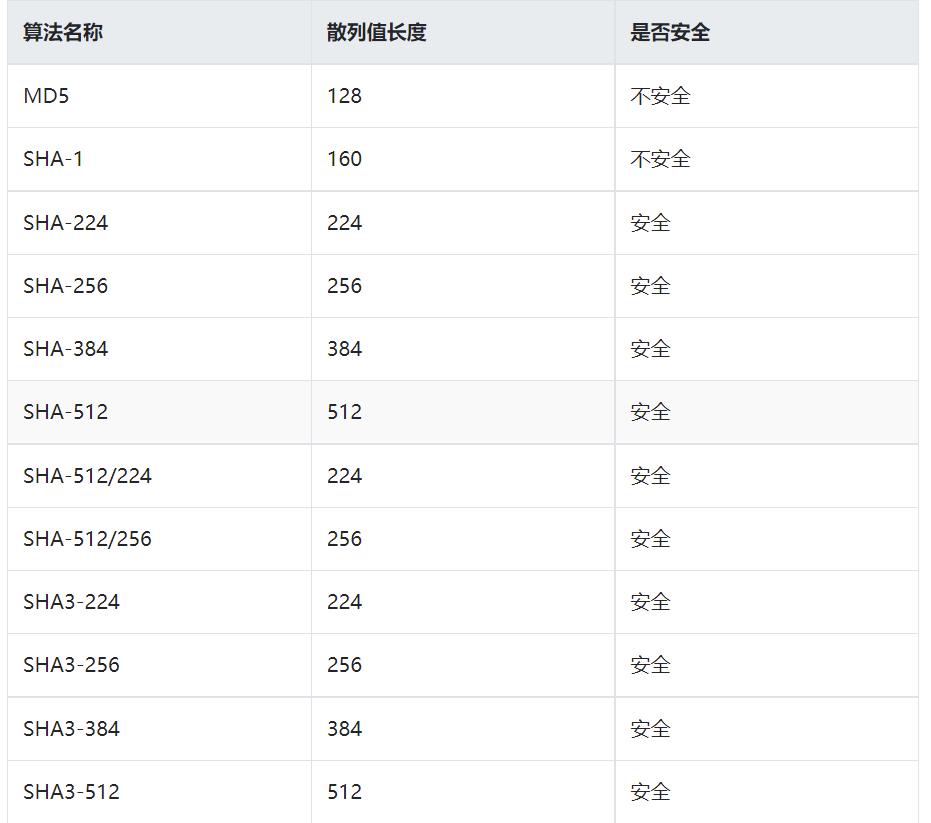Click the 128 hash length value
The height and width of the screenshot is (823, 931).
[344, 96]
